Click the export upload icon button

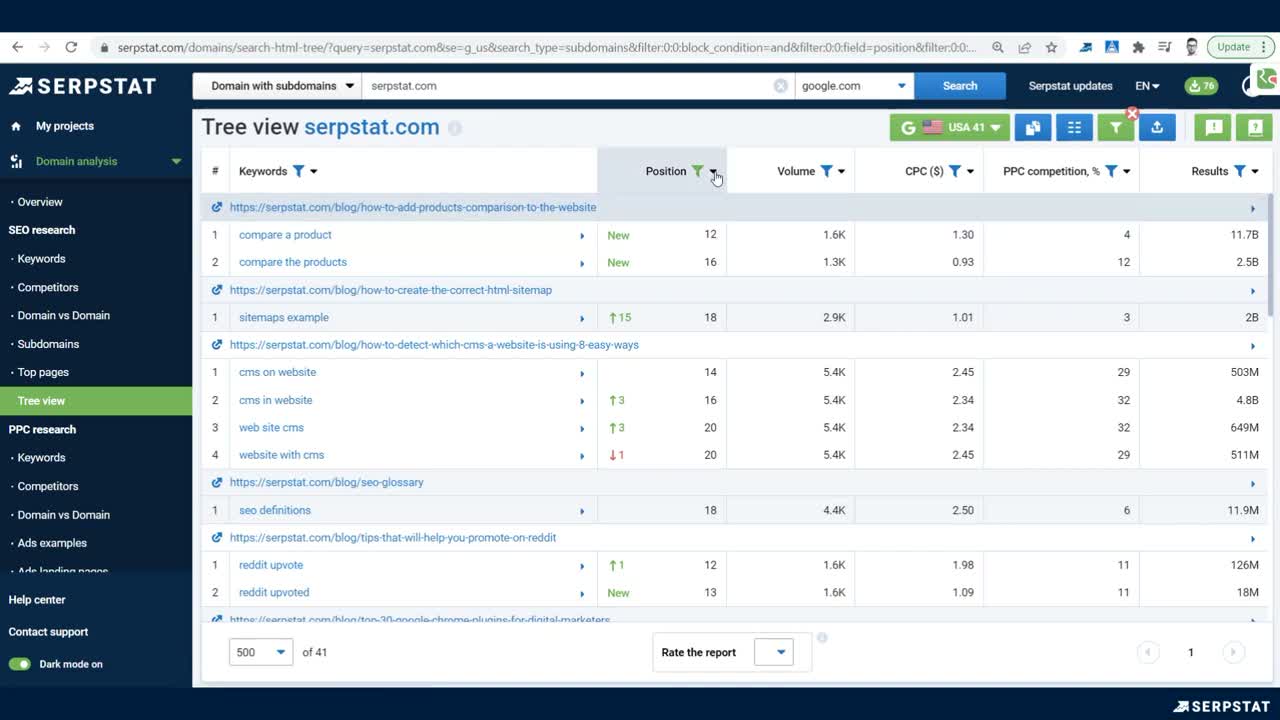coord(1157,127)
